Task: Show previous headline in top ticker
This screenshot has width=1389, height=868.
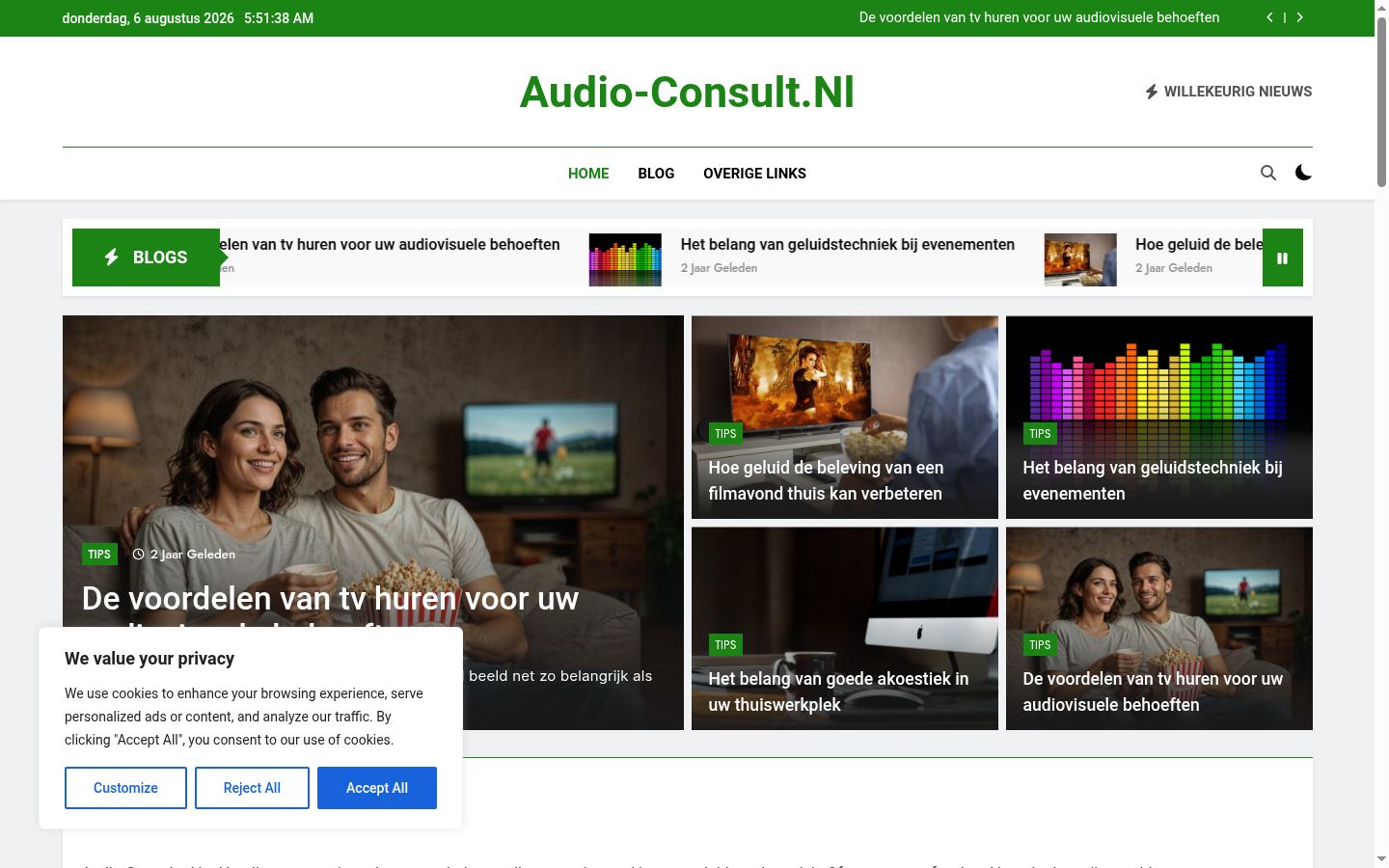Action: 1269,17
